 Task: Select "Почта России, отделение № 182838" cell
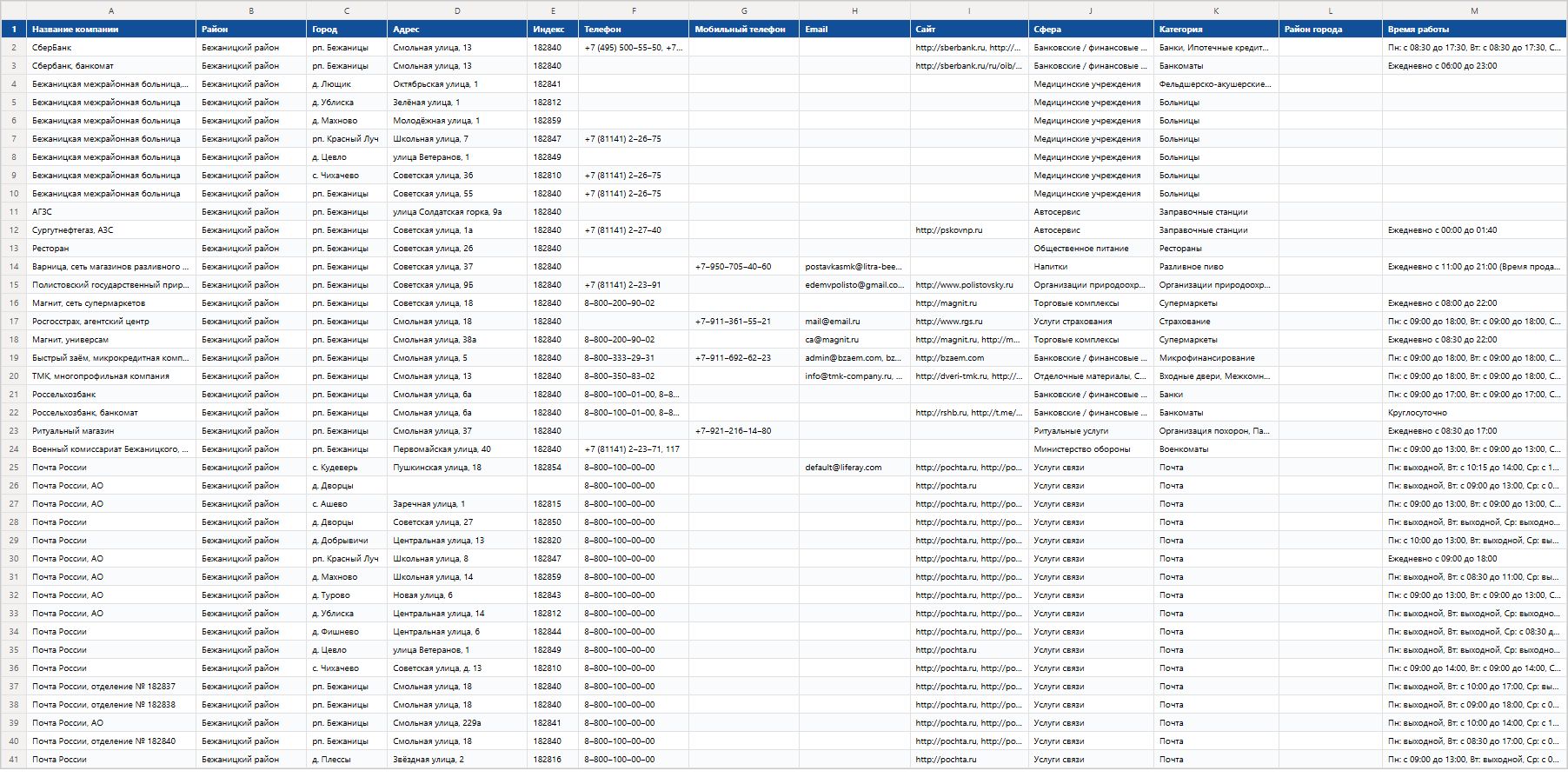click(x=111, y=705)
